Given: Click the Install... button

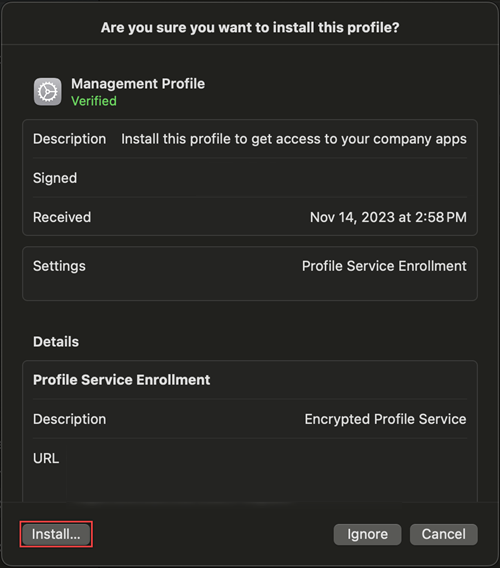Looking at the screenshot, I should click(56, 534).
